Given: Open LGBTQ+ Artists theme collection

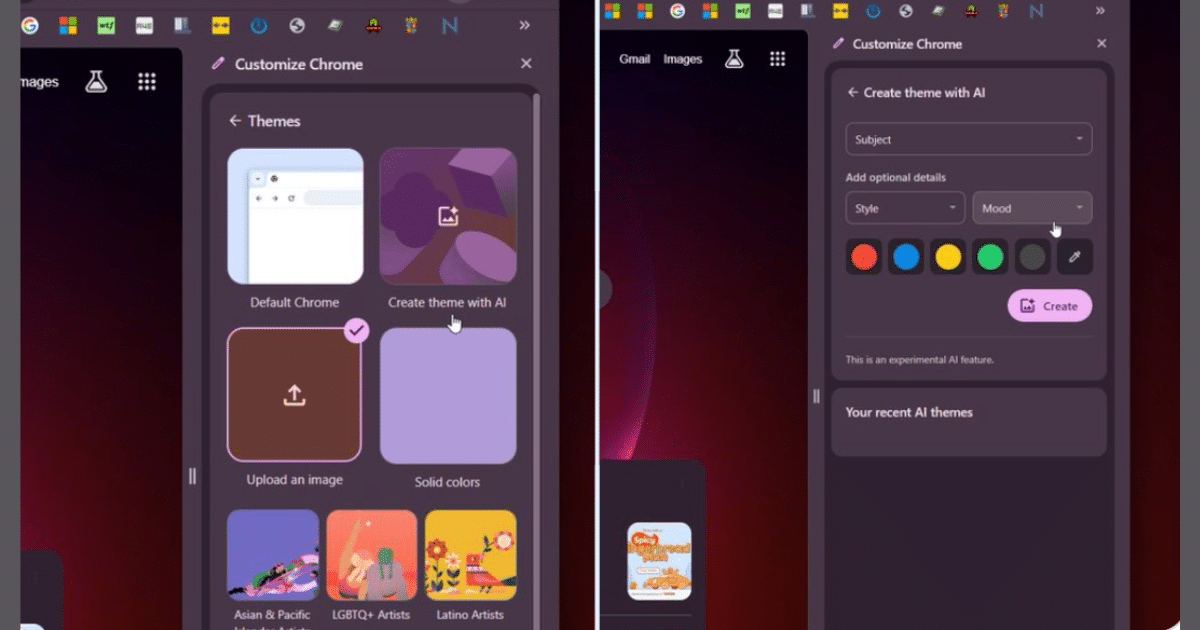Looking at the screenshot, I should point(371,555).
